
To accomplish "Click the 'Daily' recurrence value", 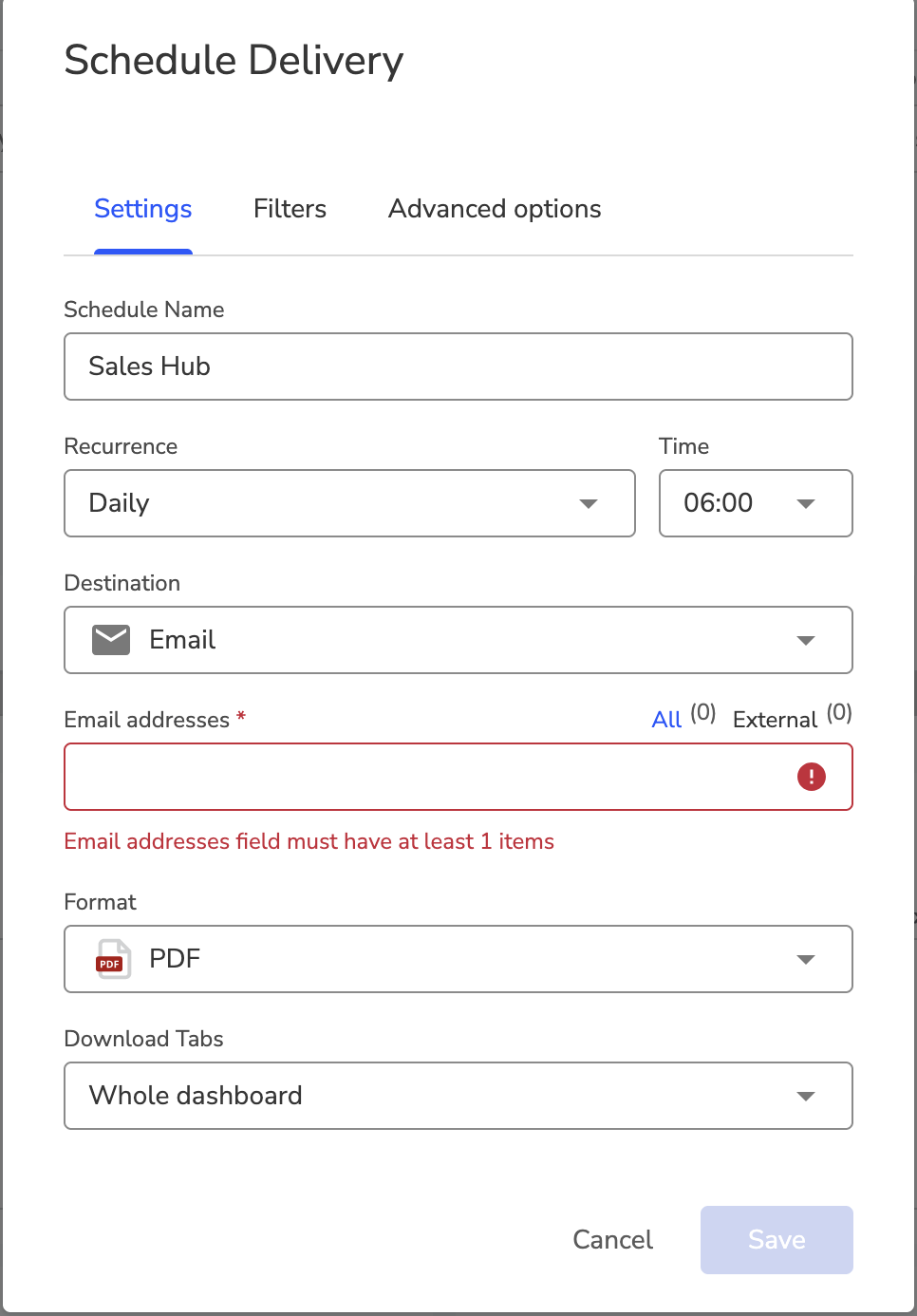I will (119, 503).
